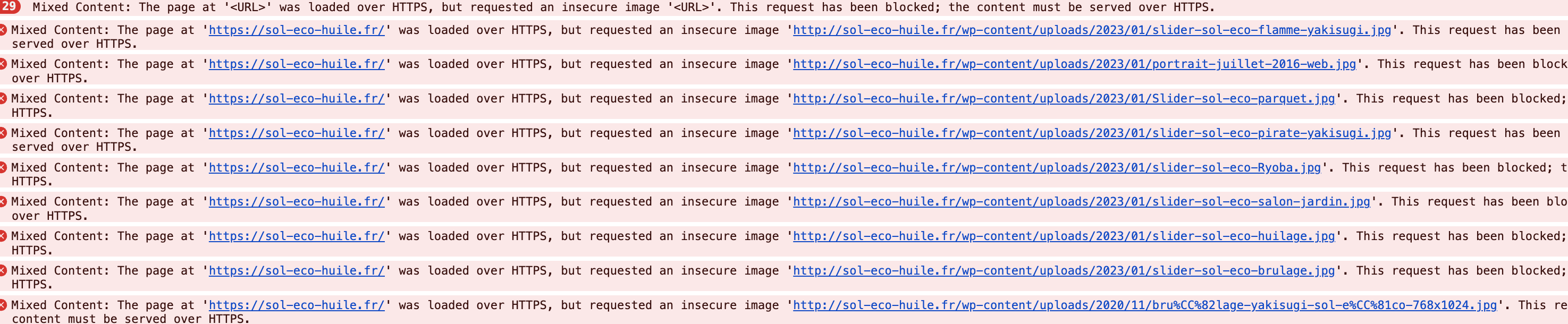Open the slider-sol-eco-flamme-yakisugi.jpg link
The image size is (1568, 324).
(x=1092, y=30)
